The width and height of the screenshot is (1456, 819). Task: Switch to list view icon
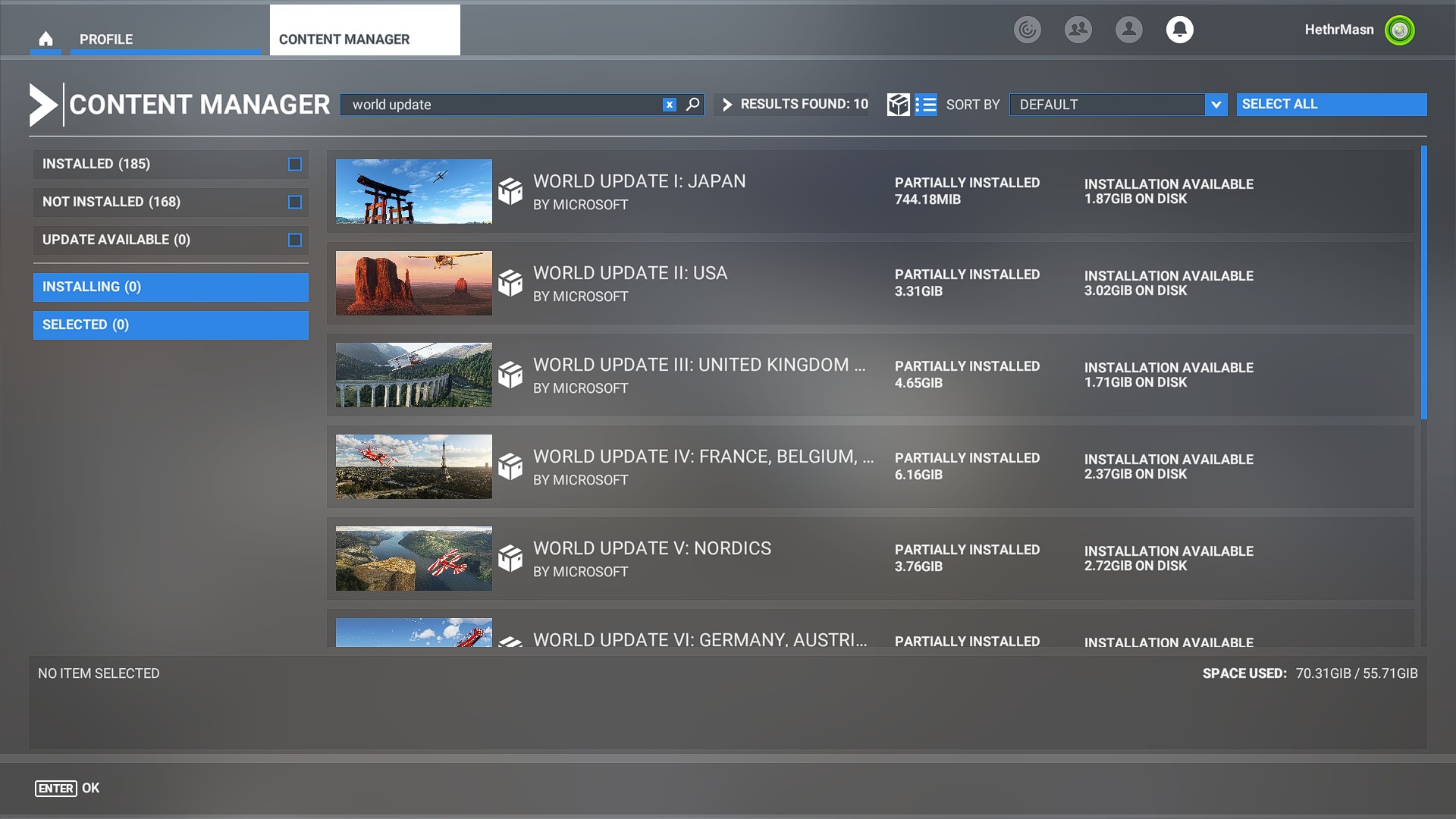coord(925,105)
